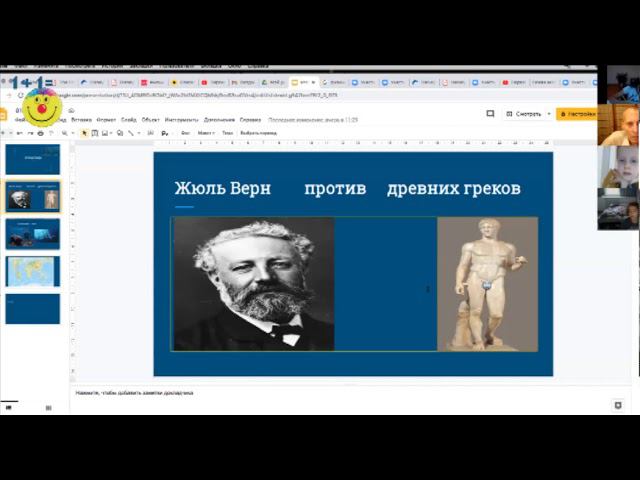The width and height of the screenshot is (640, 480).
Task: Click the speaker notes field
Action: coord(351,393)
